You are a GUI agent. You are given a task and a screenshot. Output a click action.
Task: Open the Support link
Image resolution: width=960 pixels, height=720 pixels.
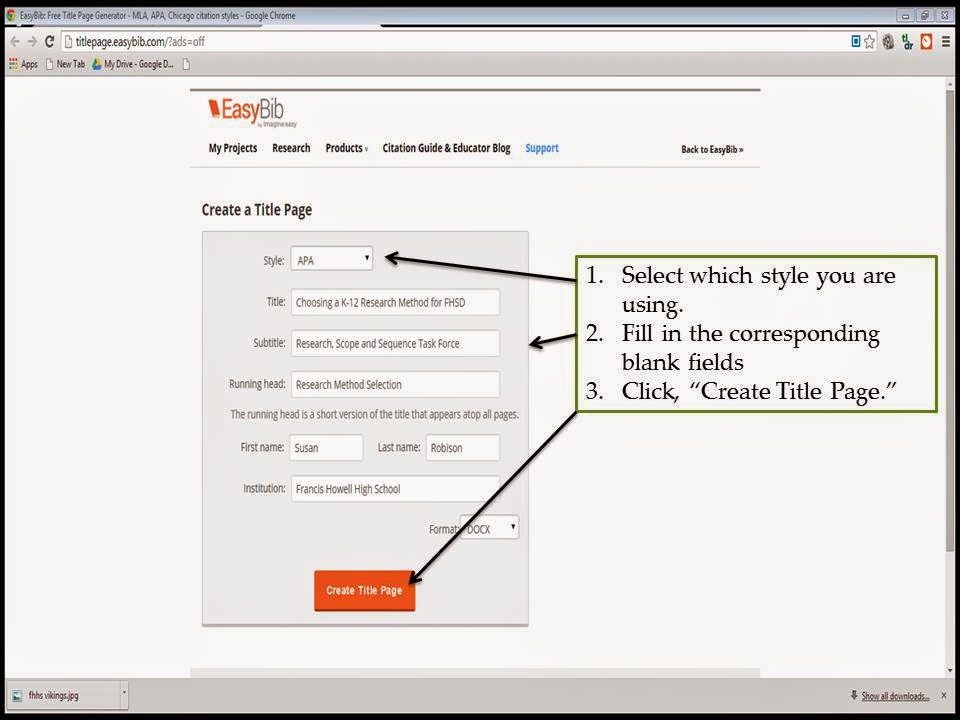coord(542,148)
